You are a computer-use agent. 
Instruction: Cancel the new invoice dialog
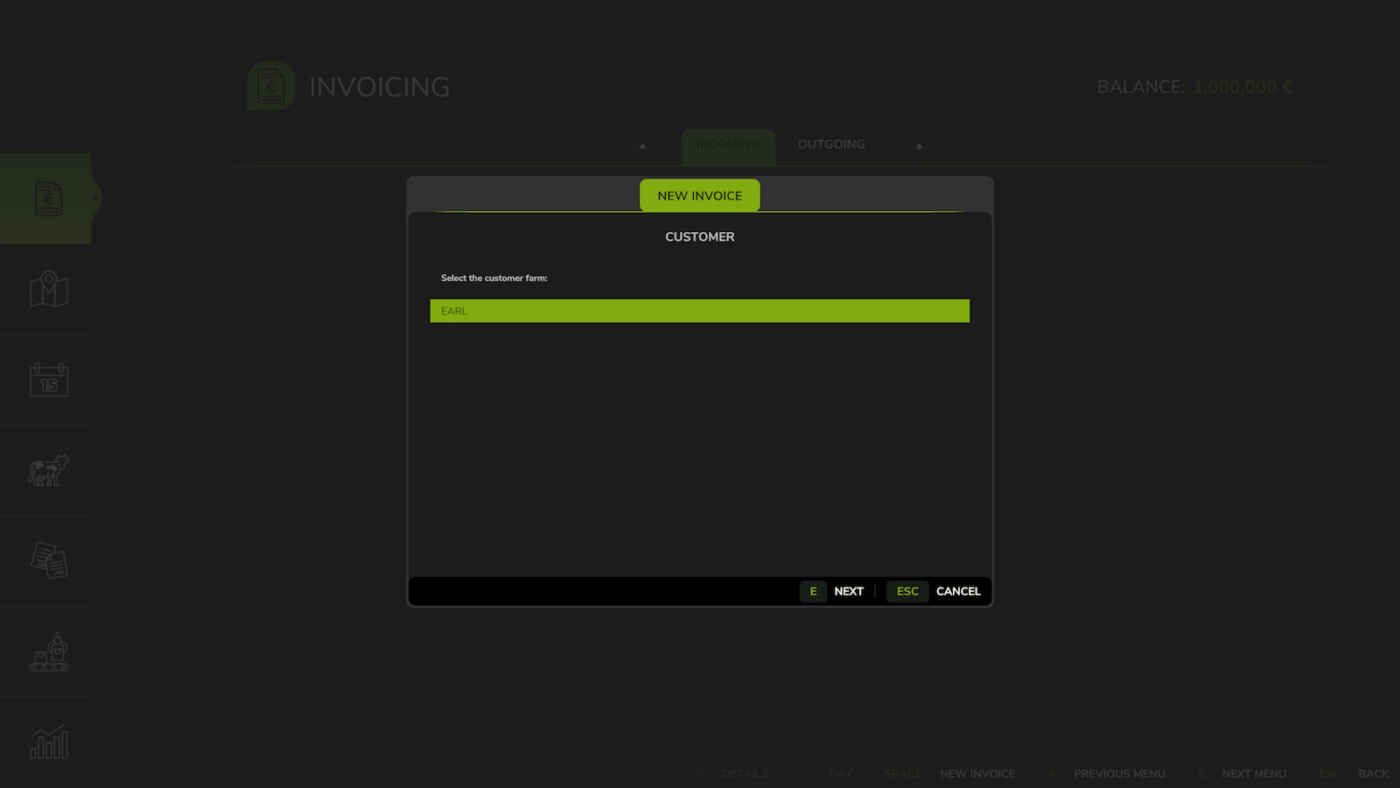(957, 591)
